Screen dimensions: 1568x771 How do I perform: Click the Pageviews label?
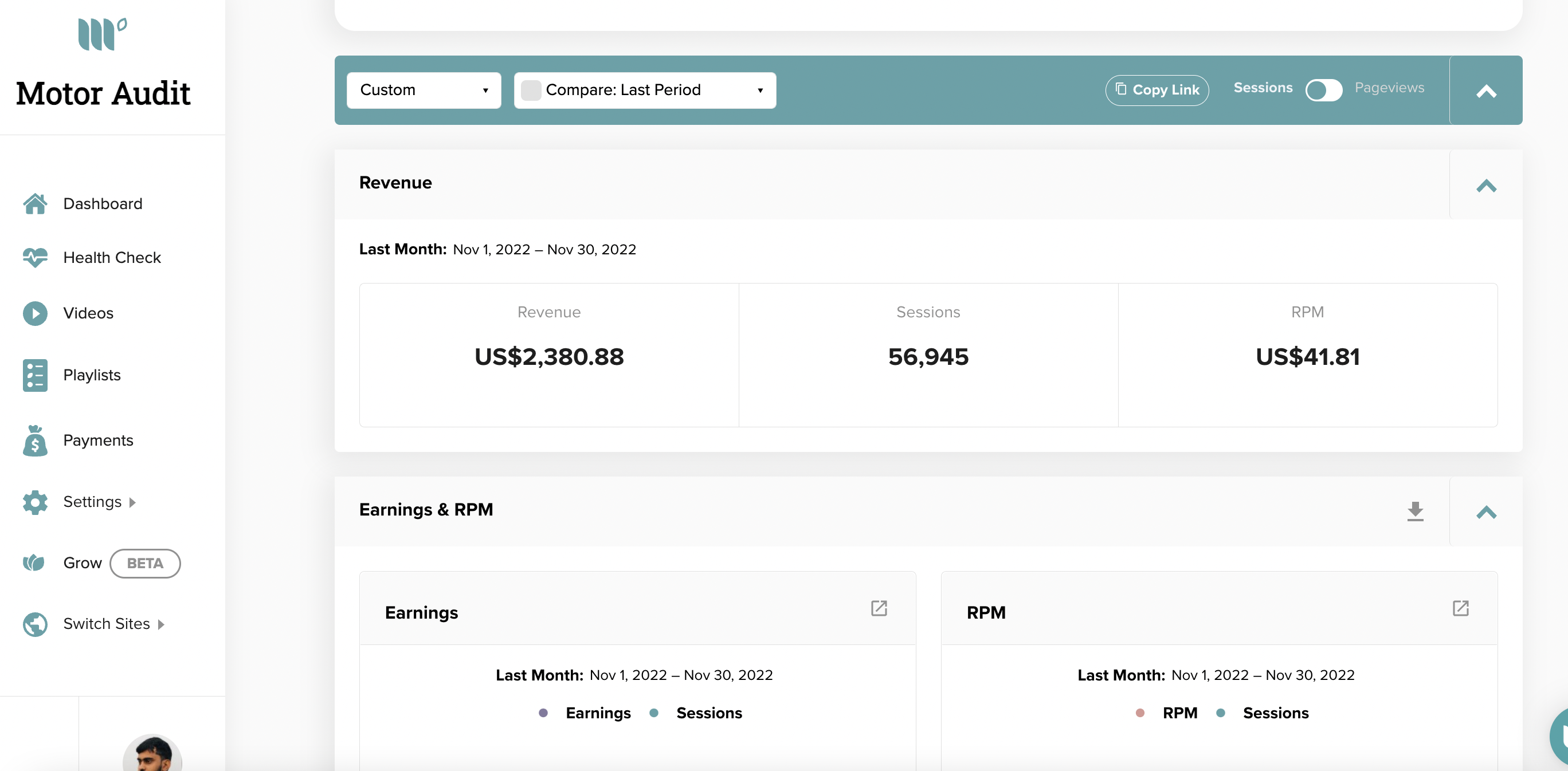pos(1389,88)
